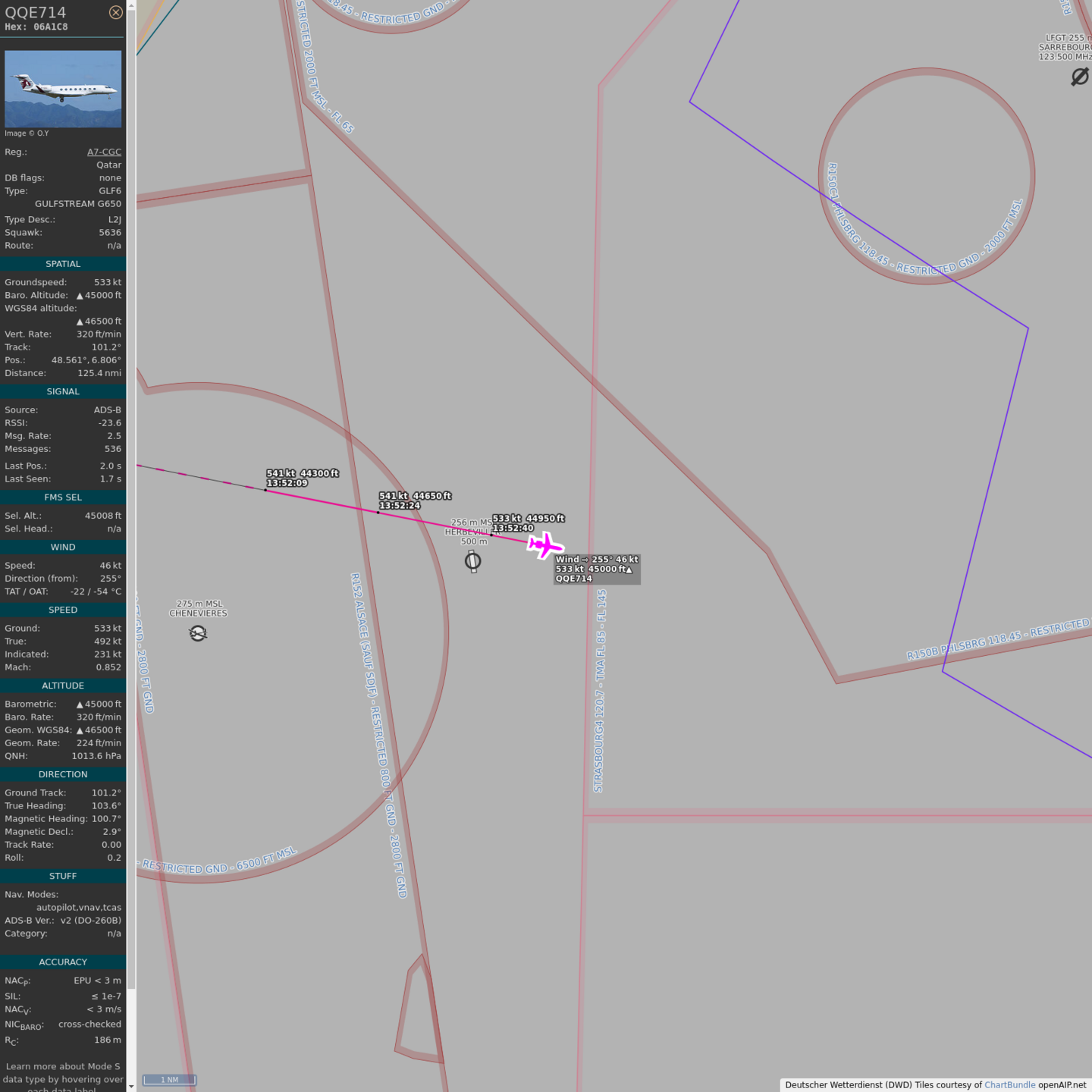Click the info panel scrollbar thumb

point(131,493)
